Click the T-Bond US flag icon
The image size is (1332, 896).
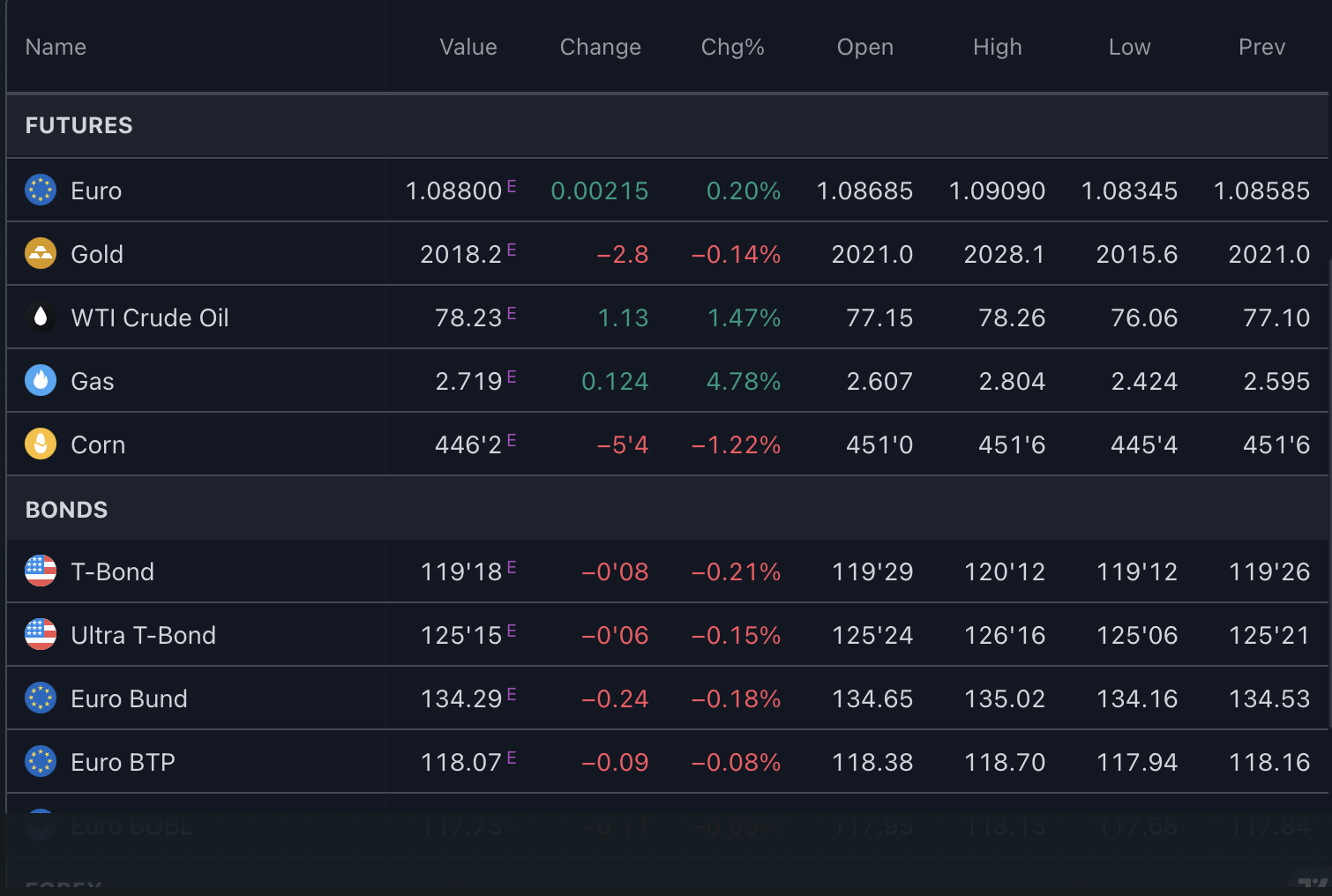pos(41,571)
